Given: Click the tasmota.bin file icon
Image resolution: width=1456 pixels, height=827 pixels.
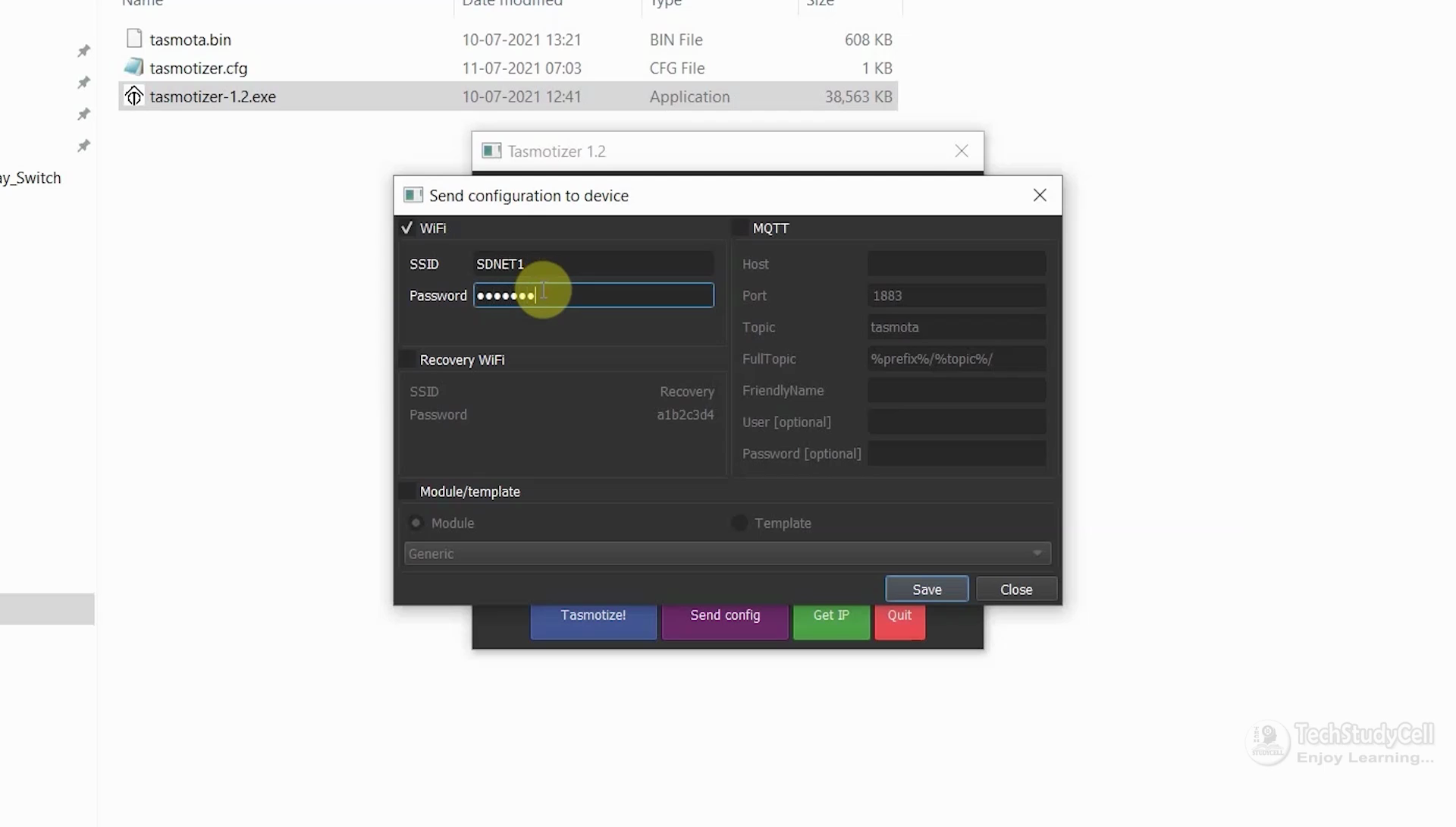Looking at the screenshot, I should click(x=134, y=39).
